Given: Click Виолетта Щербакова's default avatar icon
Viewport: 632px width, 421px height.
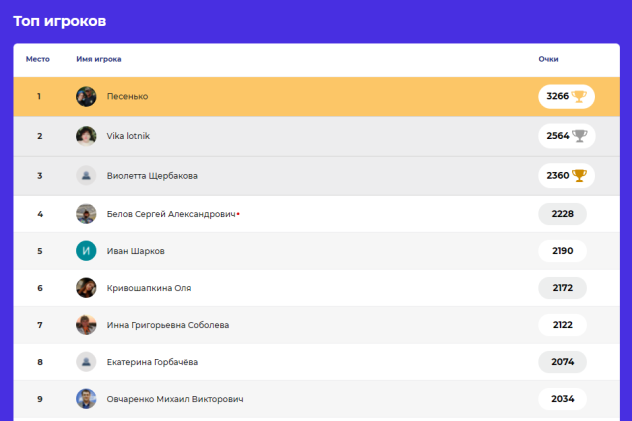Looking at the screenshot, I should 86,175.
